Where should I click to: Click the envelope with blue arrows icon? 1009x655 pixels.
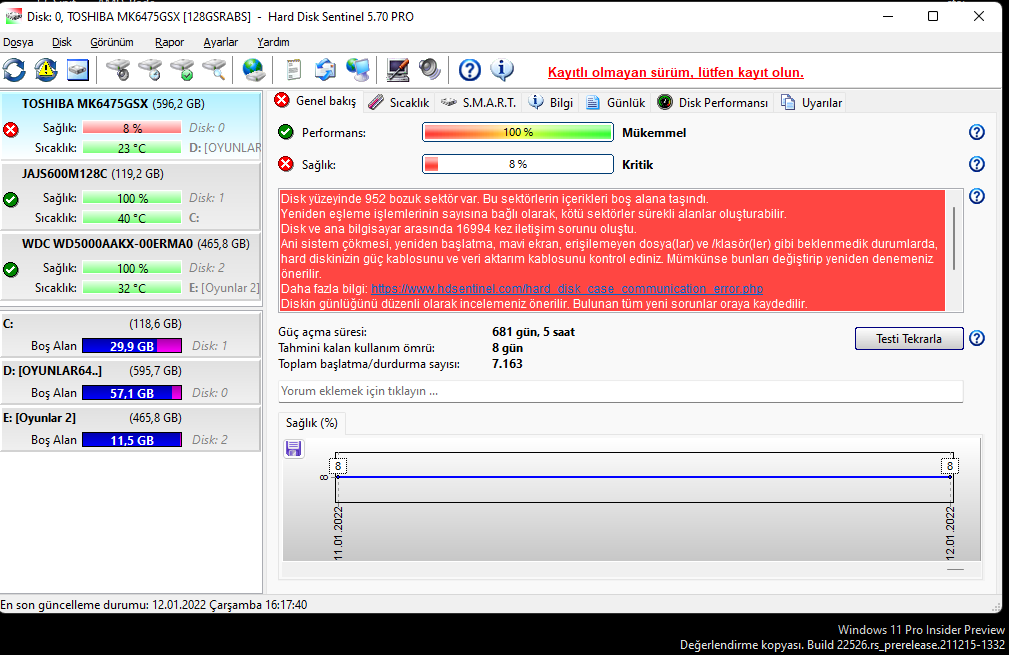tap(326, 70)
